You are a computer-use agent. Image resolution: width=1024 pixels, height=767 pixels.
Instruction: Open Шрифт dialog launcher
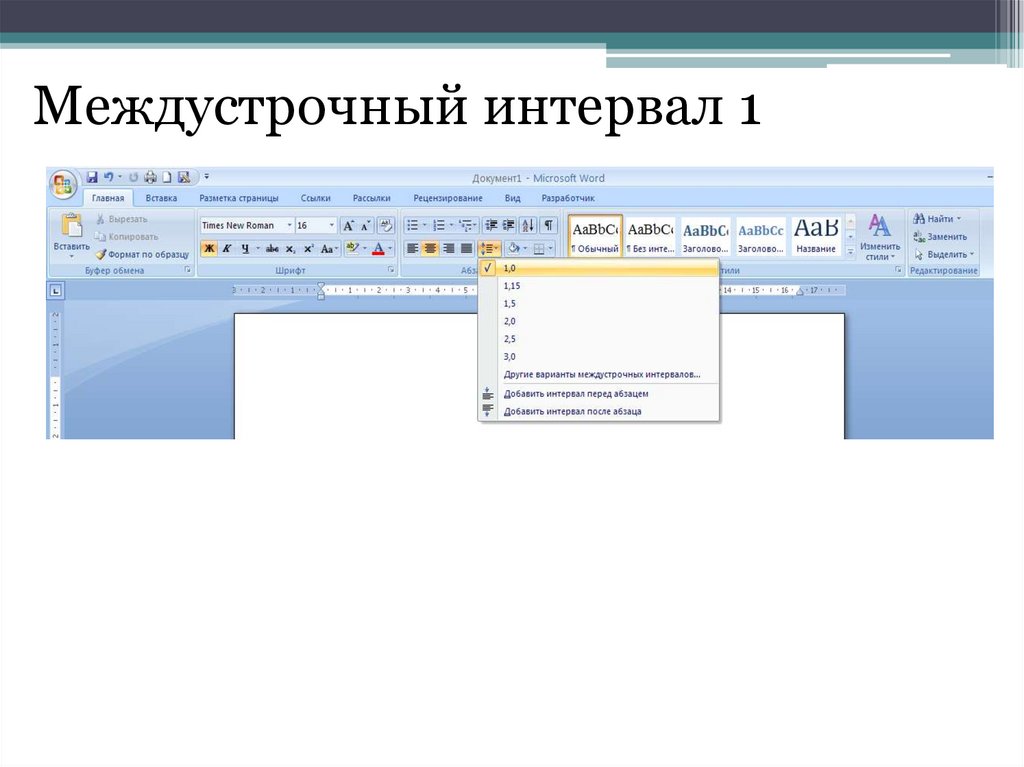click(391, 270)
